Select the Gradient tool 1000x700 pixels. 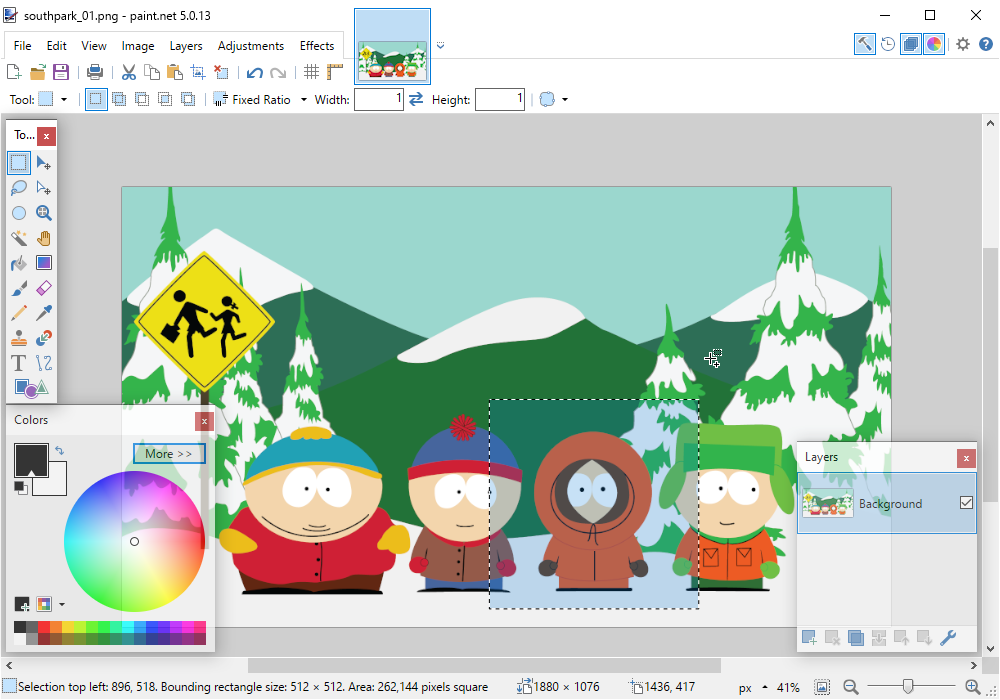pos(43,263)
